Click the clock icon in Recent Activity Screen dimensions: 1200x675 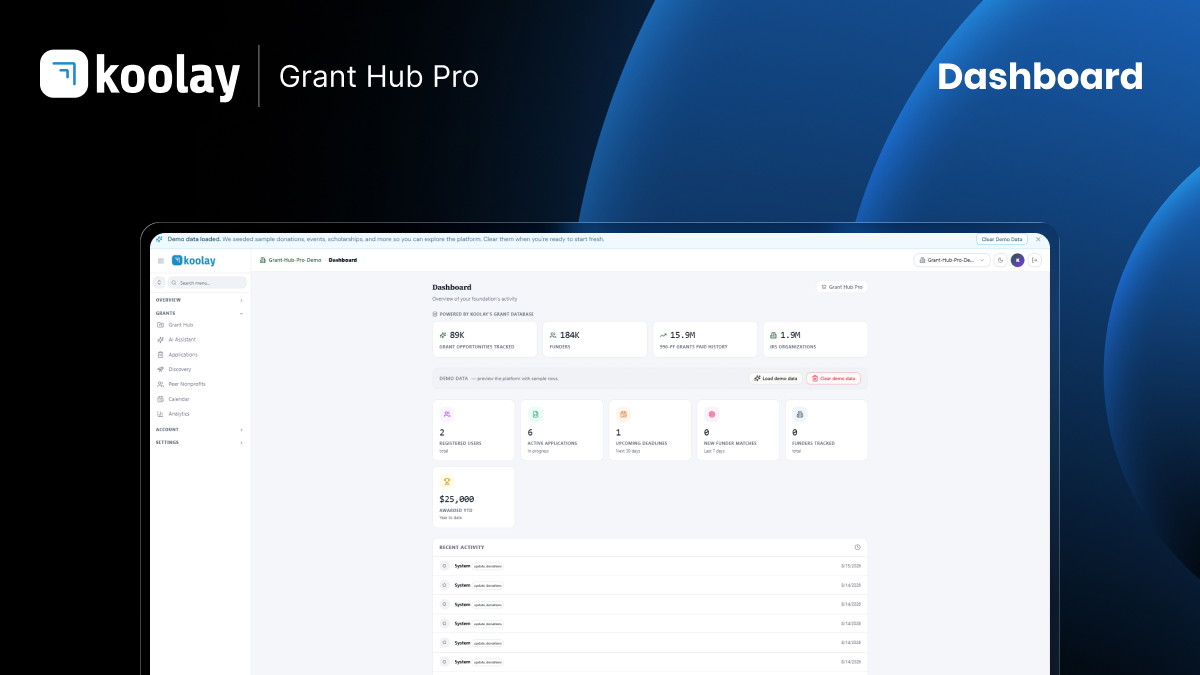[857, 547]
